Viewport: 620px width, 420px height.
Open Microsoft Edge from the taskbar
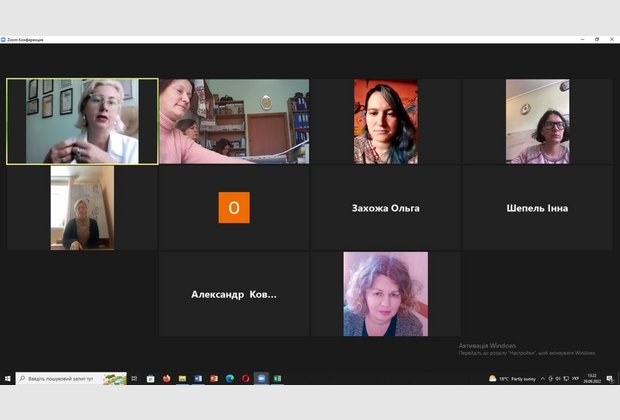point(229,379)
